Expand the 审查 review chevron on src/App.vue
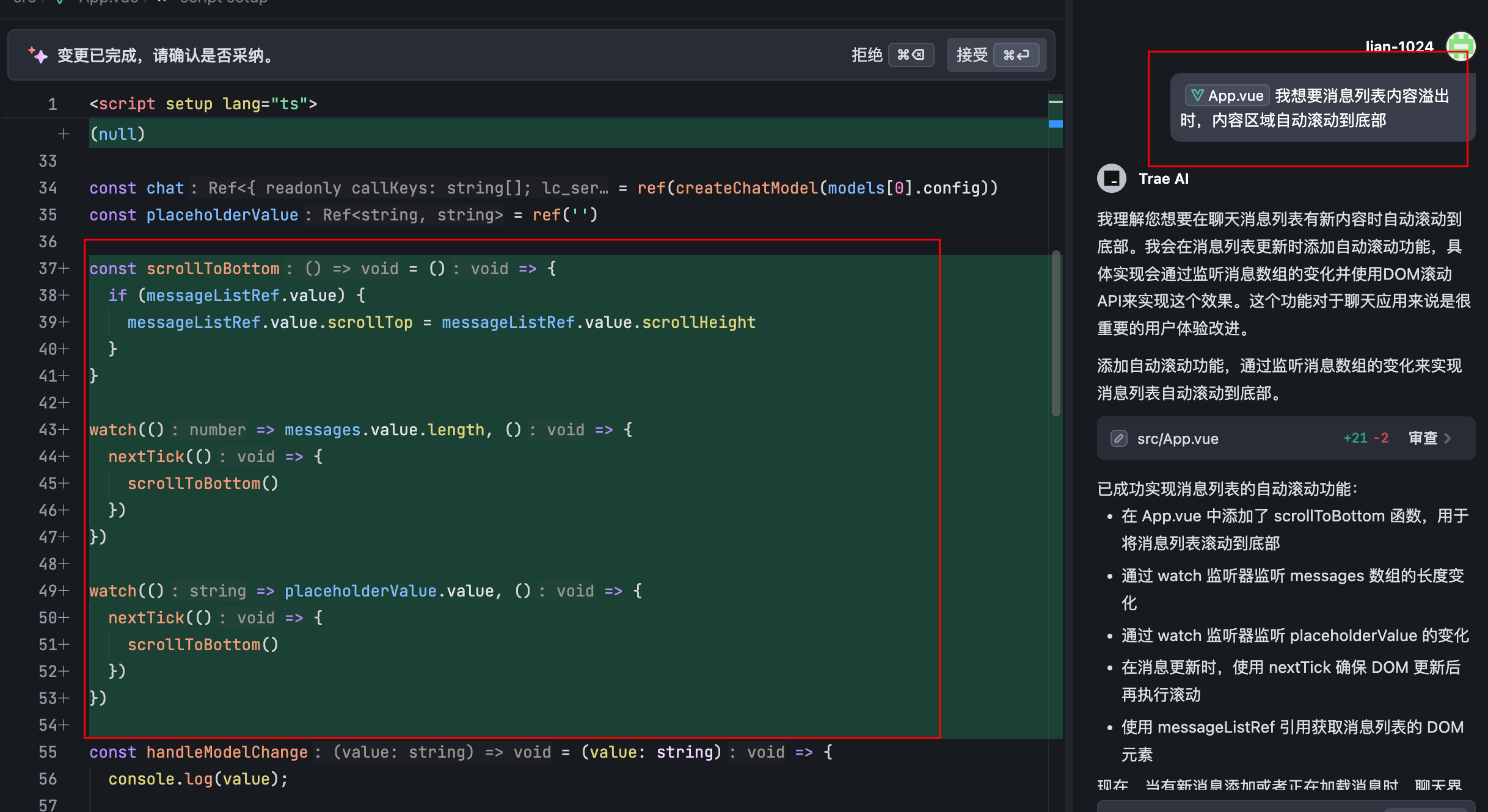Screen dimensions: 1488x812 point(1448,438)
